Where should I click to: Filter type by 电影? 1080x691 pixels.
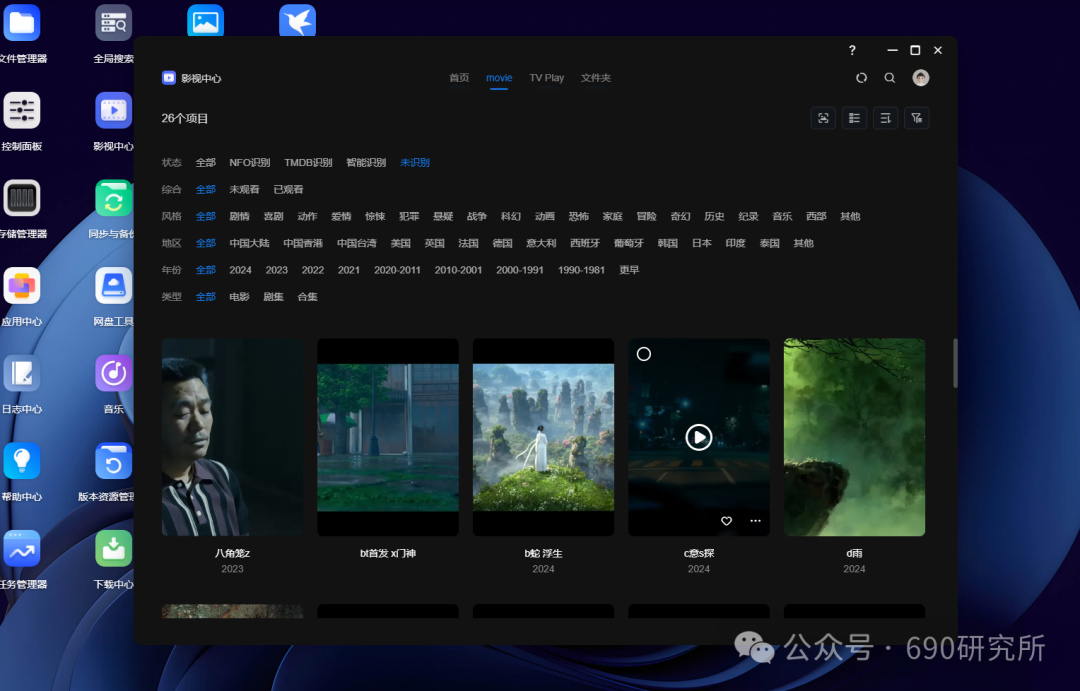pyautogui.click(x=239, y=297)
